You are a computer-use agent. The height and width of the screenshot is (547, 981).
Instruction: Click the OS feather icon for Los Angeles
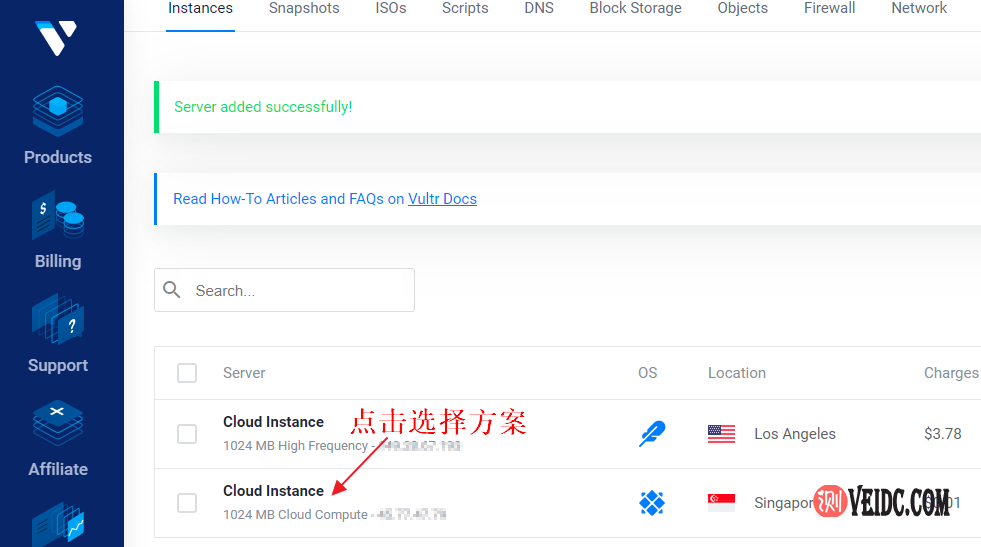coord(652,434)
